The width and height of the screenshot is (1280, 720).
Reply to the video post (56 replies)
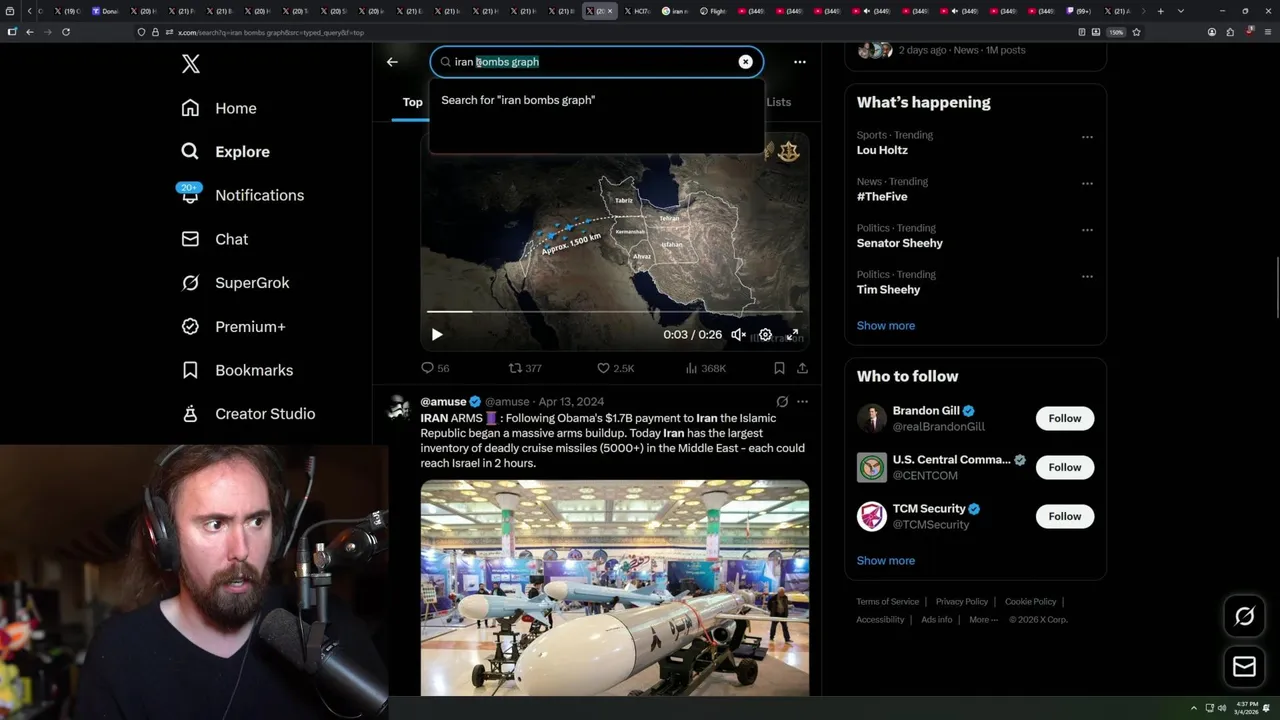[x=435, y=368]
